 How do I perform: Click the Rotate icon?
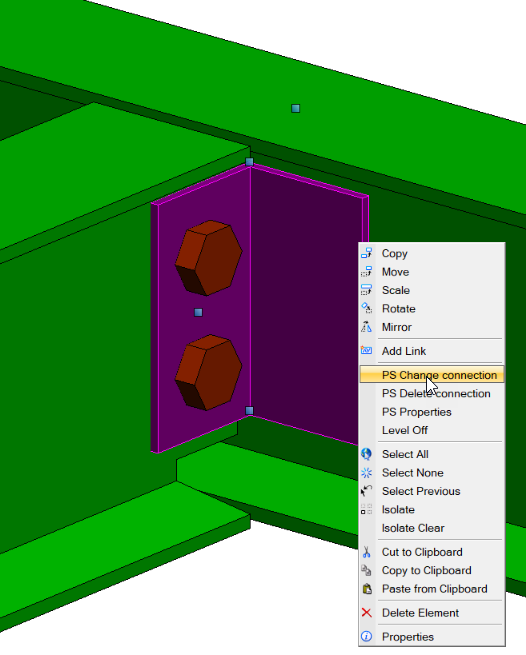(x=366, y=308)
